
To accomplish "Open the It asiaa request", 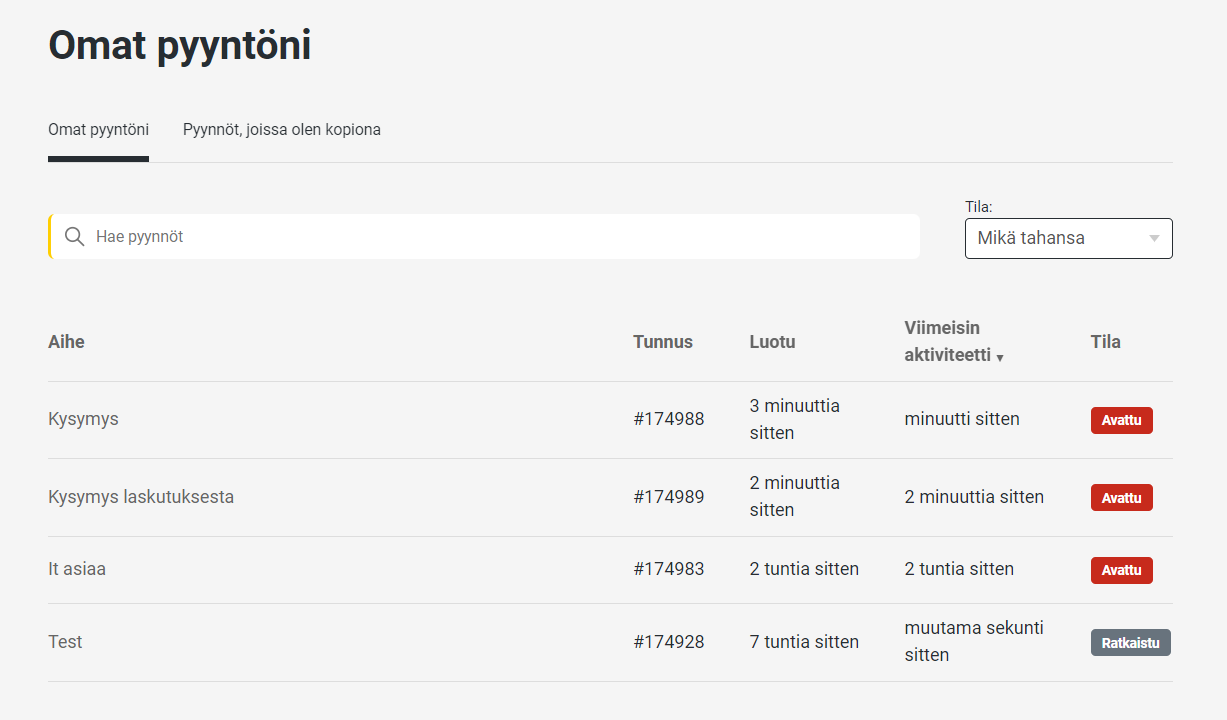I will click(77, 569).
